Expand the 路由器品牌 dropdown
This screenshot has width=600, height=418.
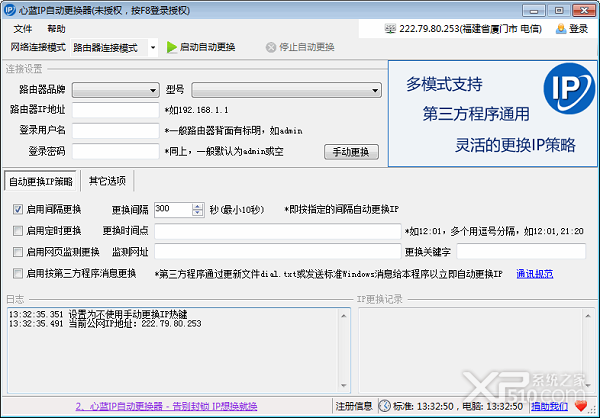(116, 90)
